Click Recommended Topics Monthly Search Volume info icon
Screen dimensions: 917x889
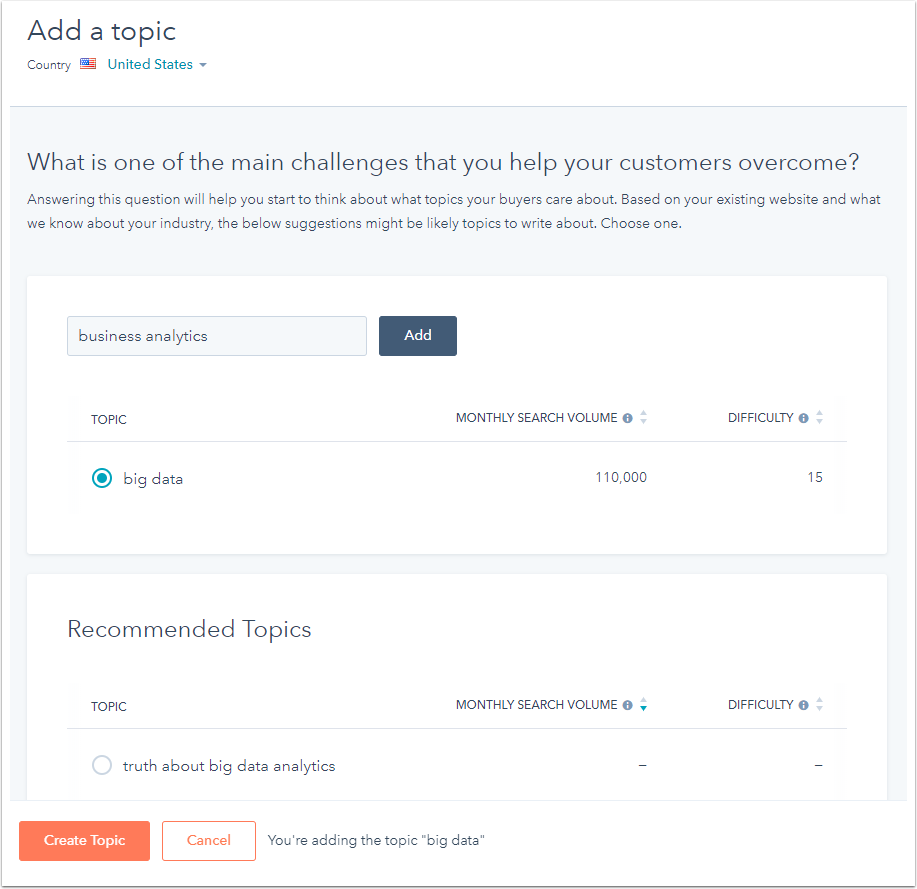(x=628, y=705)
